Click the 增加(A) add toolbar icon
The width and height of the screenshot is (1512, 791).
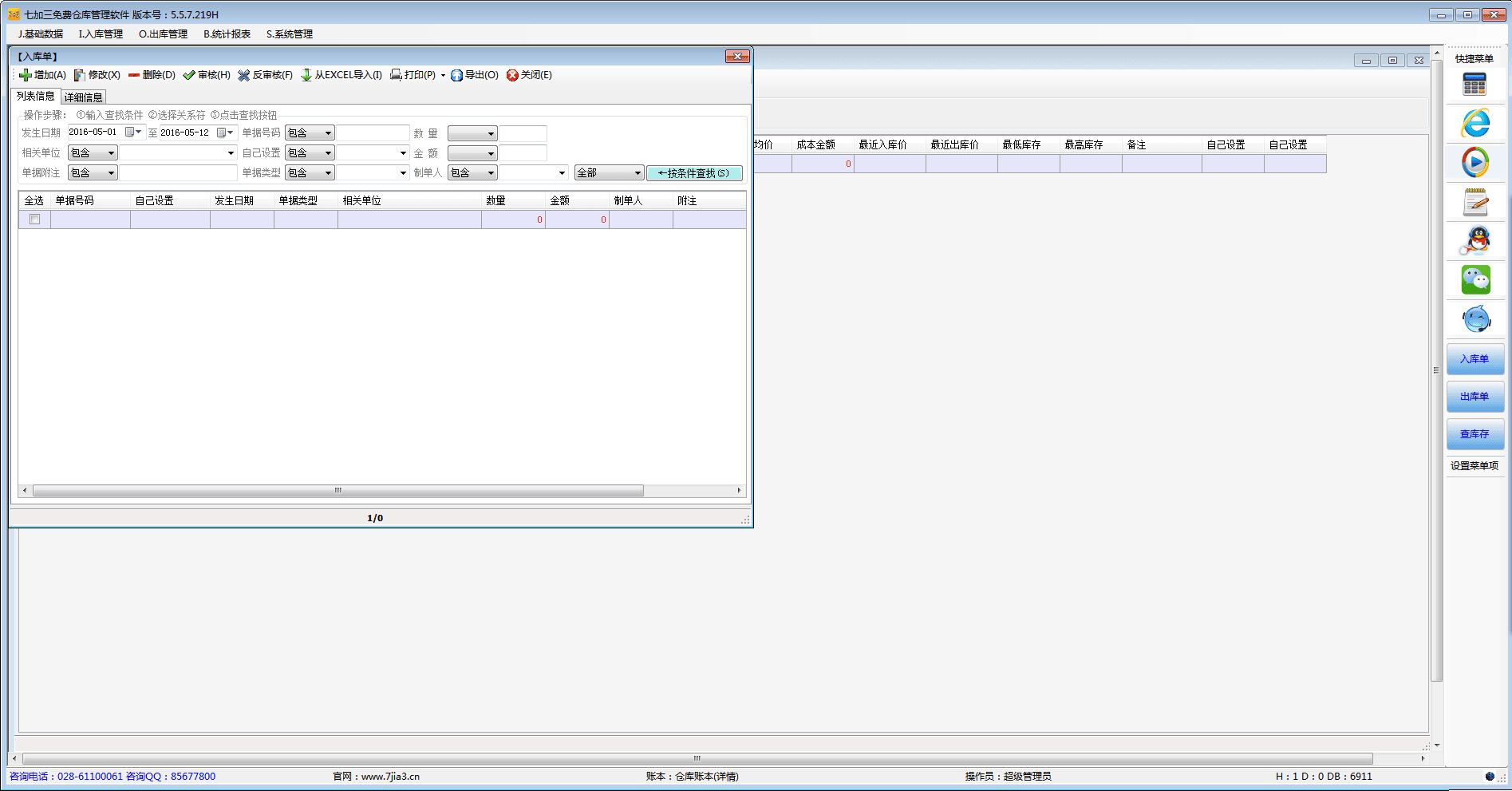(x=26, y=75)
